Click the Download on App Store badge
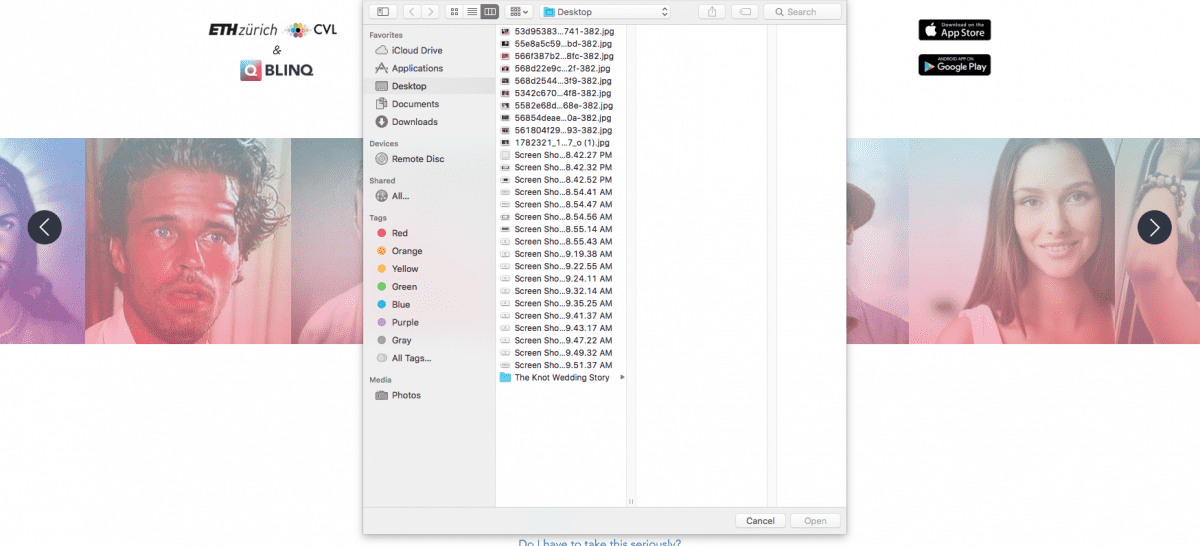This screenshot has width=1200, height=546. [x=954, y=30]
